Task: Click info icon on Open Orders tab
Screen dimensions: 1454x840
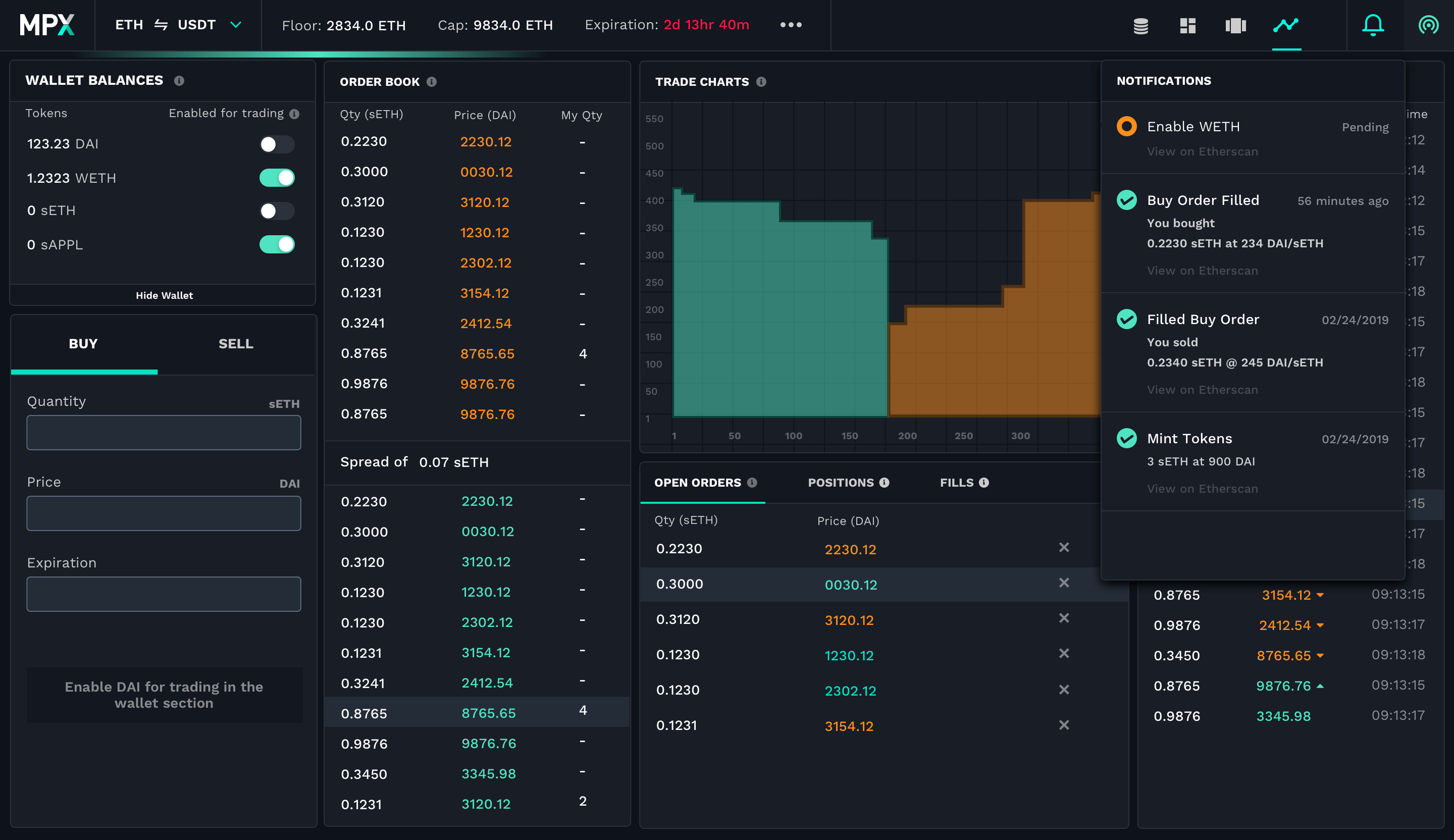Action: coord(752,482)
